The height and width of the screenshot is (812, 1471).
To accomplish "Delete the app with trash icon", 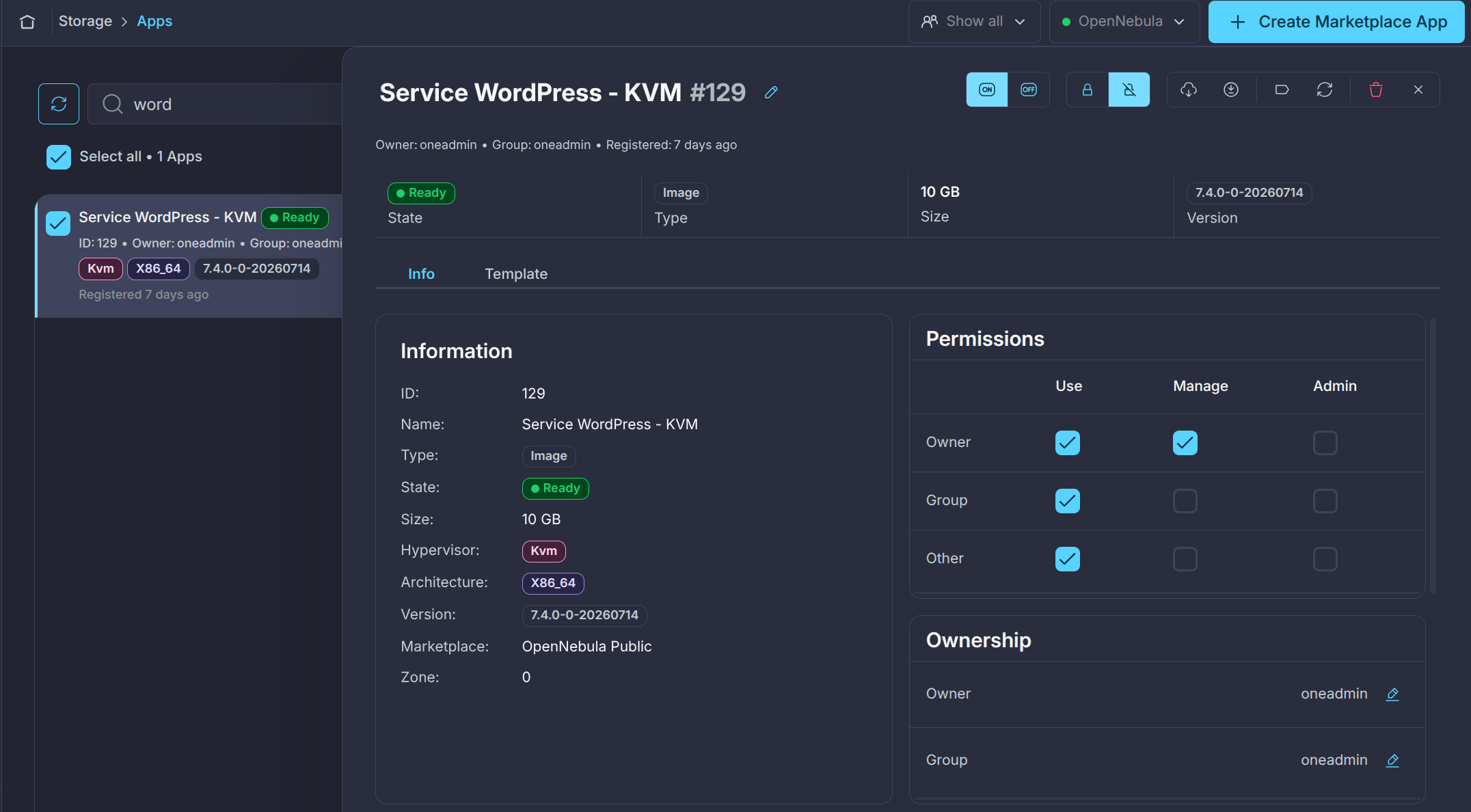I will click(x=1376, y=90).
